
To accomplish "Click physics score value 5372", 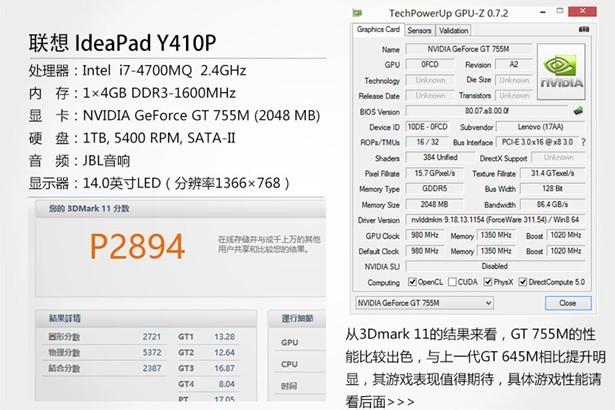I will point(152,352).
